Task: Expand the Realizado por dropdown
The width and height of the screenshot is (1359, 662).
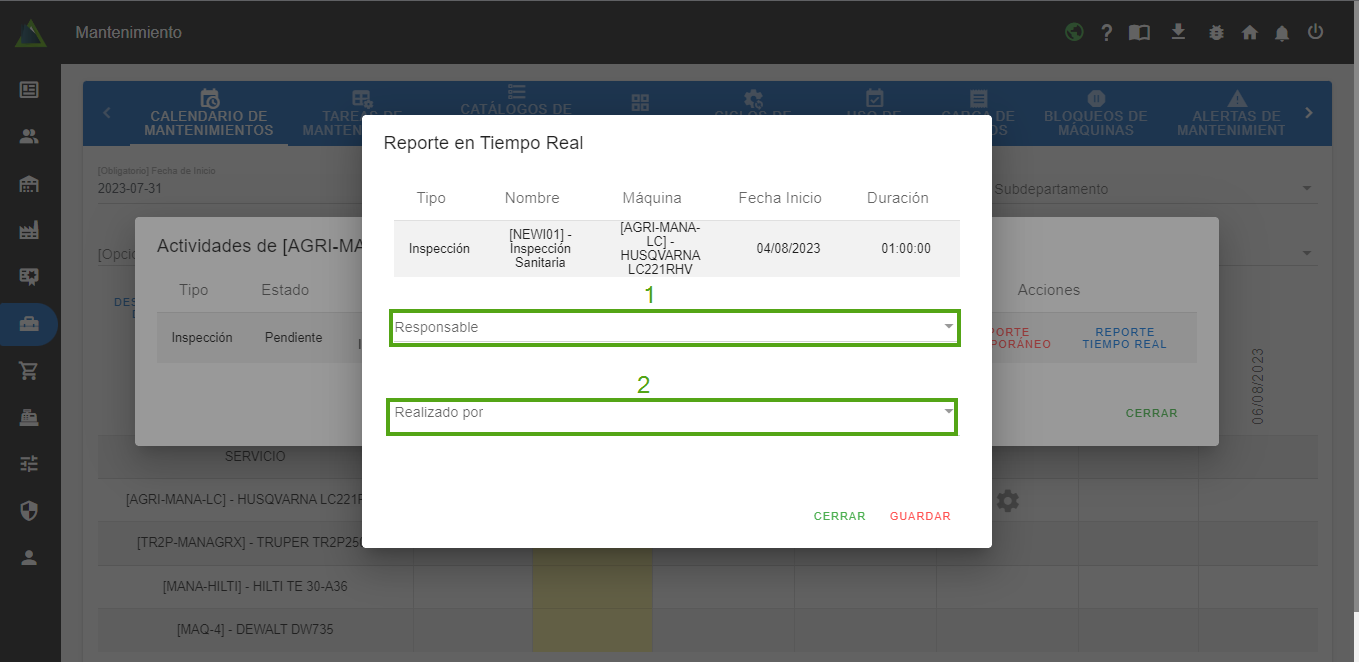Action: (672, 413)
